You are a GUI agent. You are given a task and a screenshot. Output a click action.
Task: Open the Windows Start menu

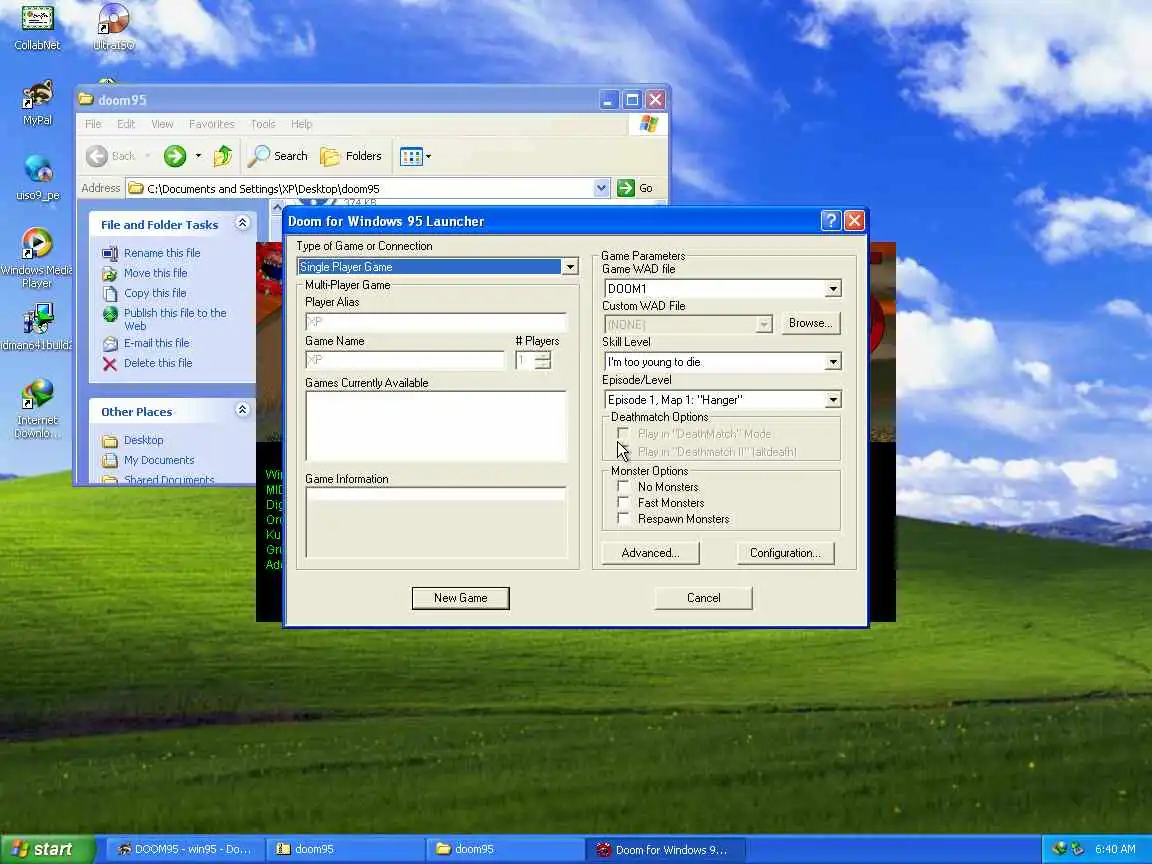click(x=46, y=849)
